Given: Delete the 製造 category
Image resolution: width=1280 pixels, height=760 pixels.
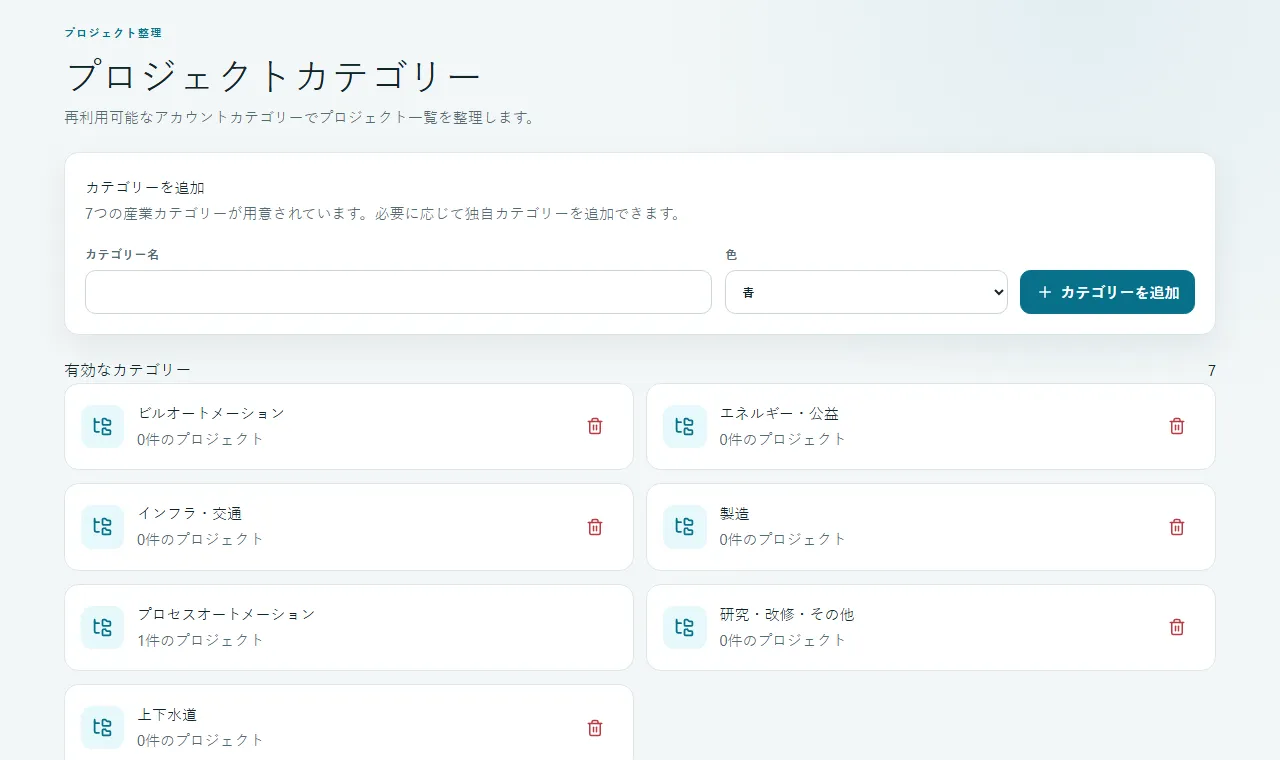Looking at the screenshot, I should click(1177, 527).
